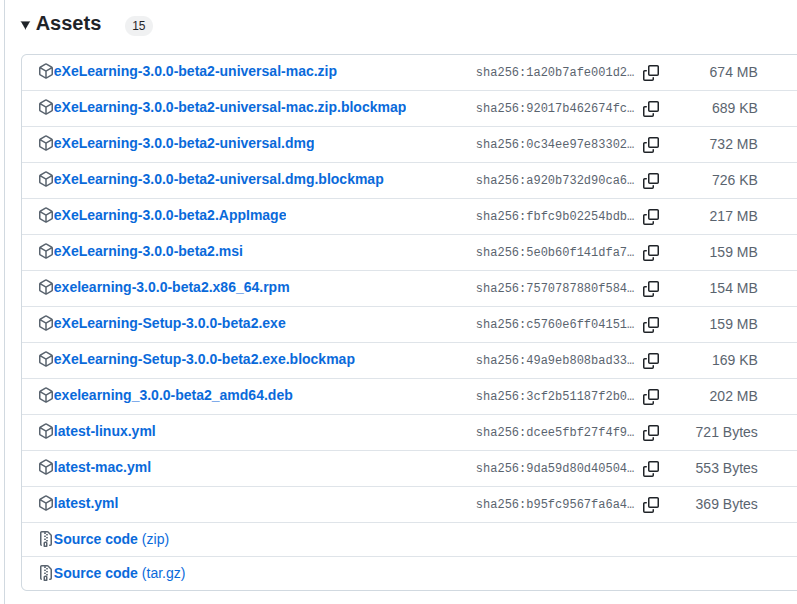
Task: Click the Assets heading
Action: tap(69, 23)
